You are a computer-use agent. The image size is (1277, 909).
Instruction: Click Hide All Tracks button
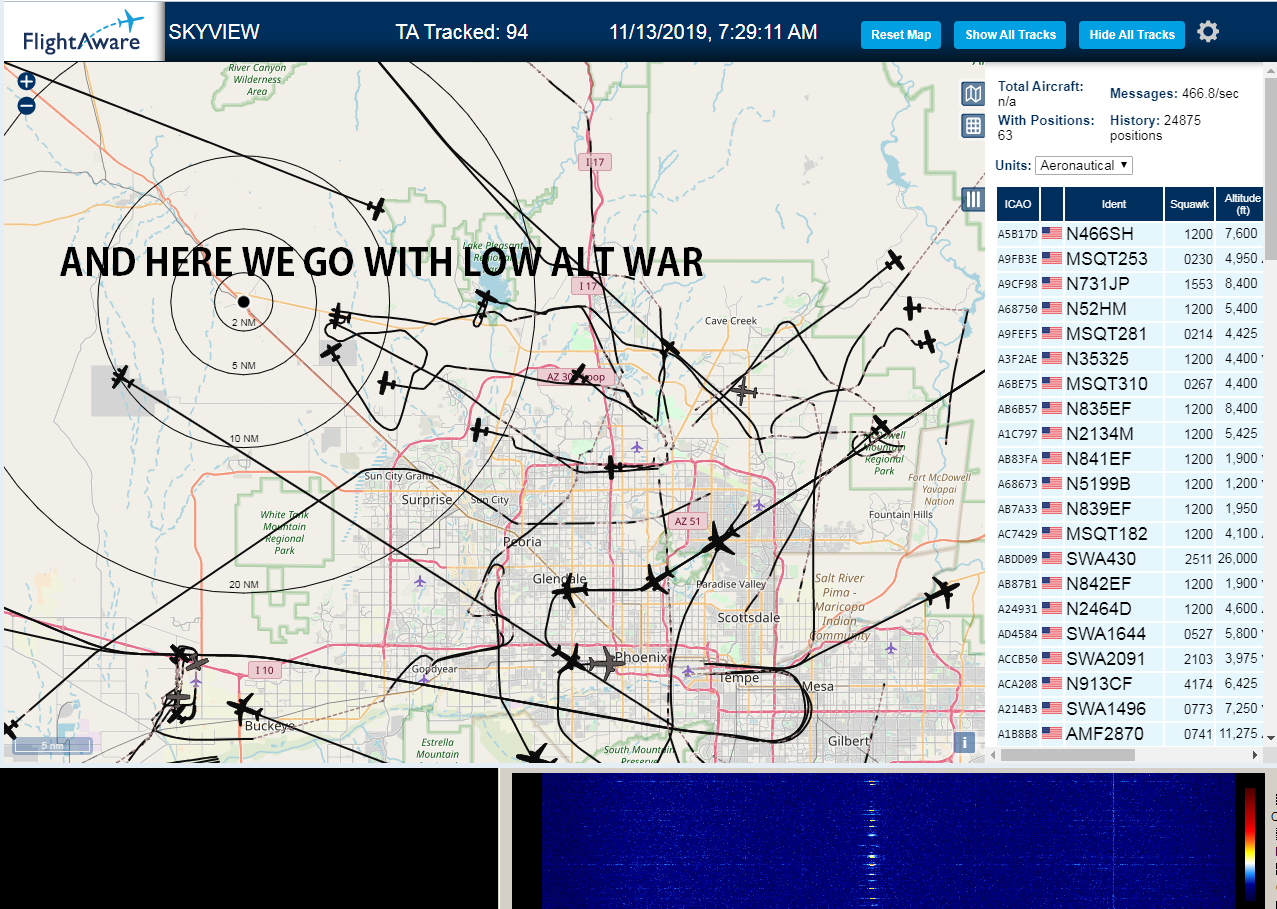[x=1132, y=34]
